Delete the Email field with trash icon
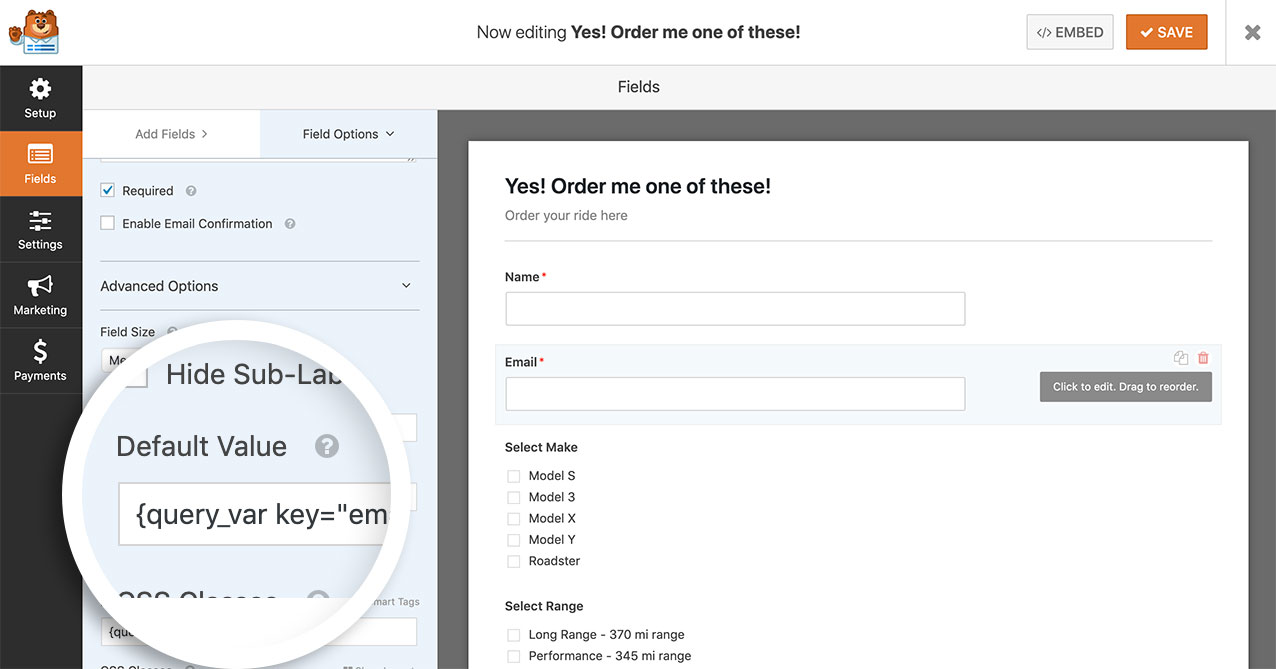The width and height of the screenshot is (1276, 669). coord(1203,358)
